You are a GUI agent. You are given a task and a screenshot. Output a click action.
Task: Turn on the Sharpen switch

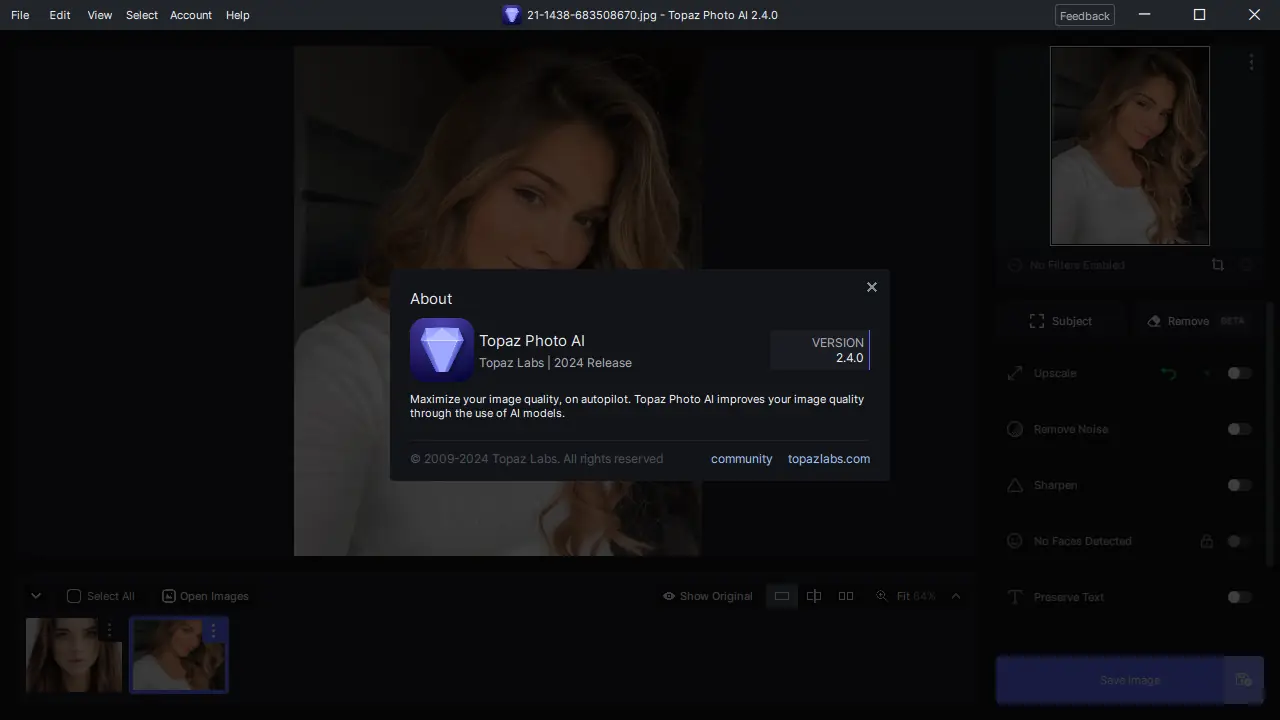(x=1239, y=485)
